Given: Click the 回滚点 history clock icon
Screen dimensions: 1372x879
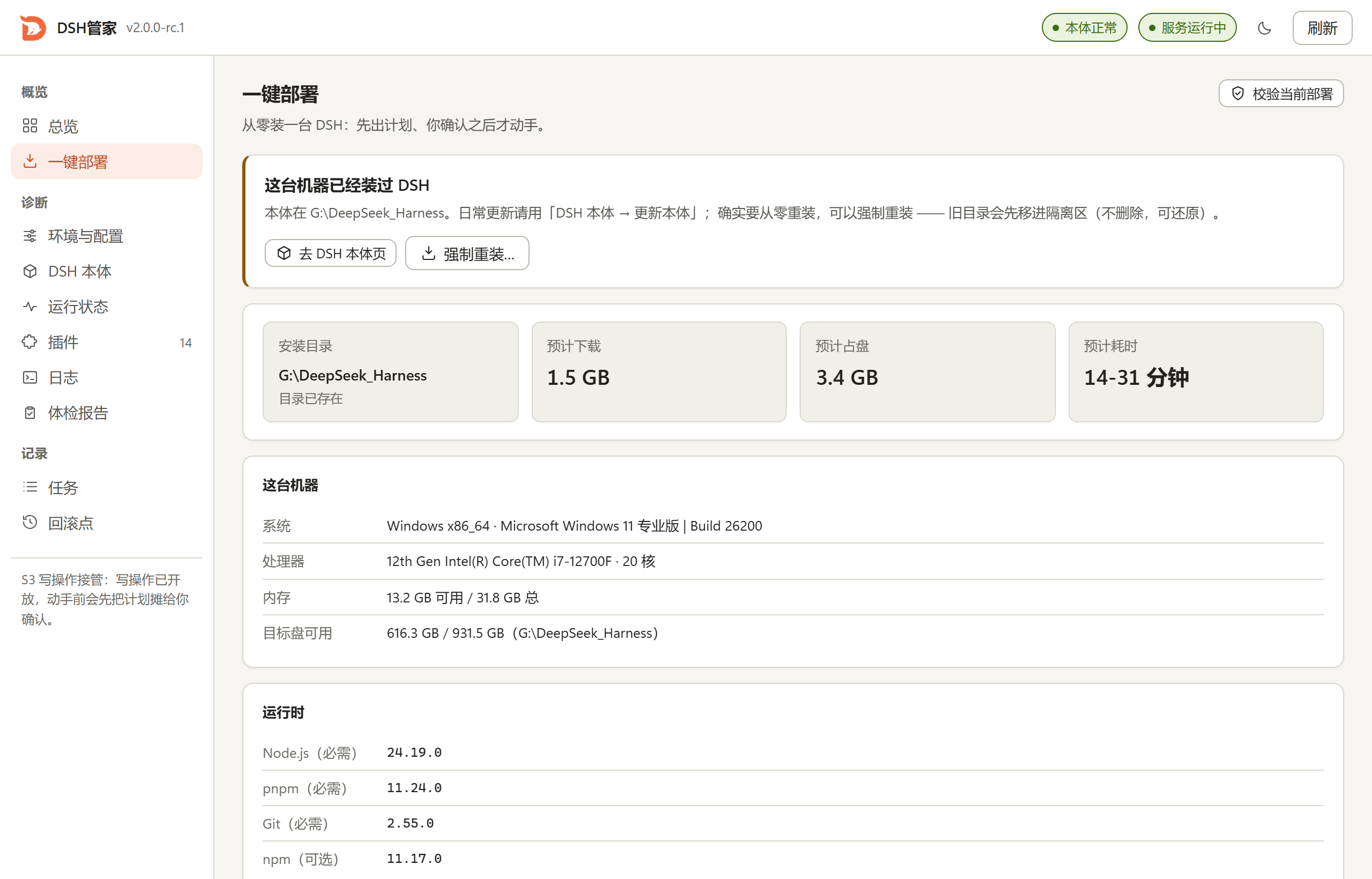Looking at the screenshot, I should [x=29, y=522].
